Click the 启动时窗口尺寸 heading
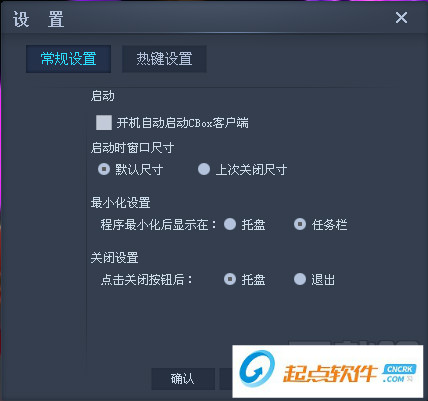 (x=132, y=148)
